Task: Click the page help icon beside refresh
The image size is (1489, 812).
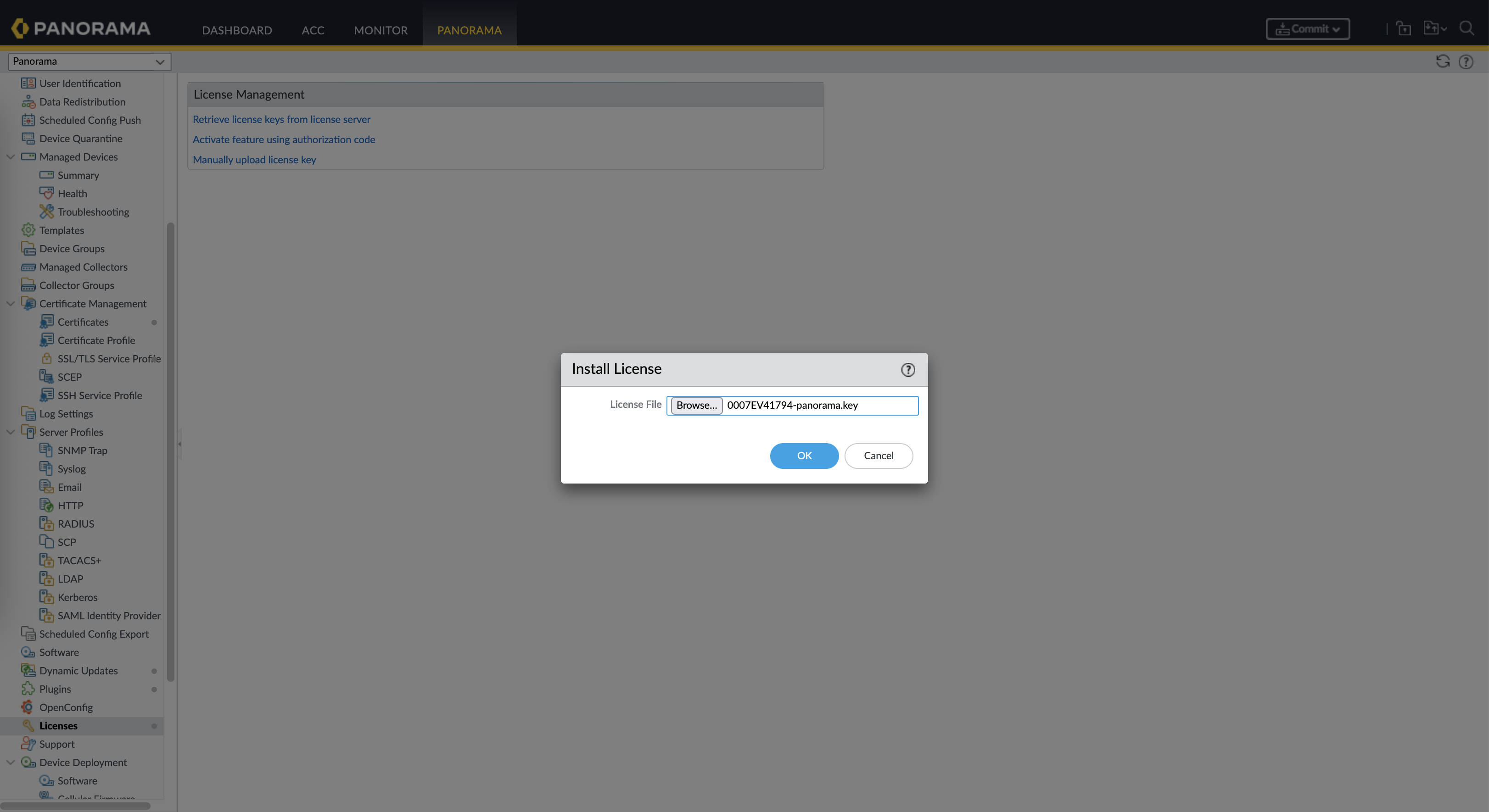Action: click(x=1465, y=61)
